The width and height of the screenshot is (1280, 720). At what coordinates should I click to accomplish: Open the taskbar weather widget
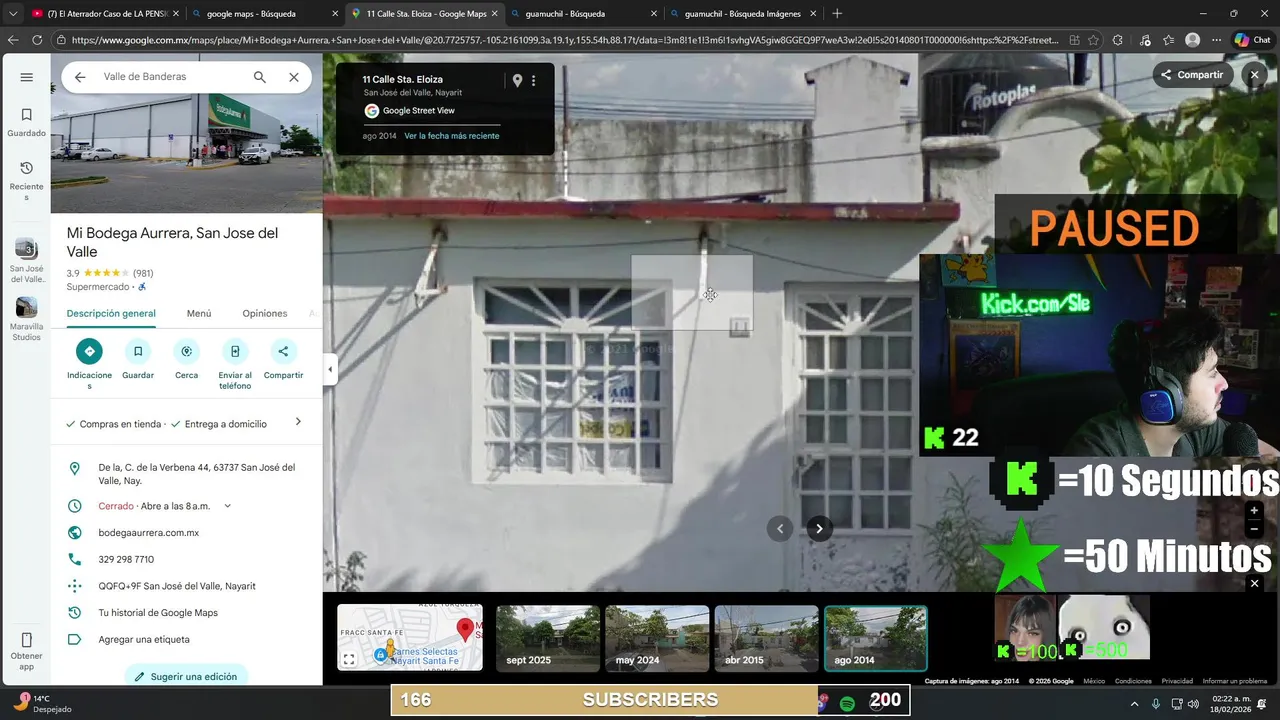[42, 703]
